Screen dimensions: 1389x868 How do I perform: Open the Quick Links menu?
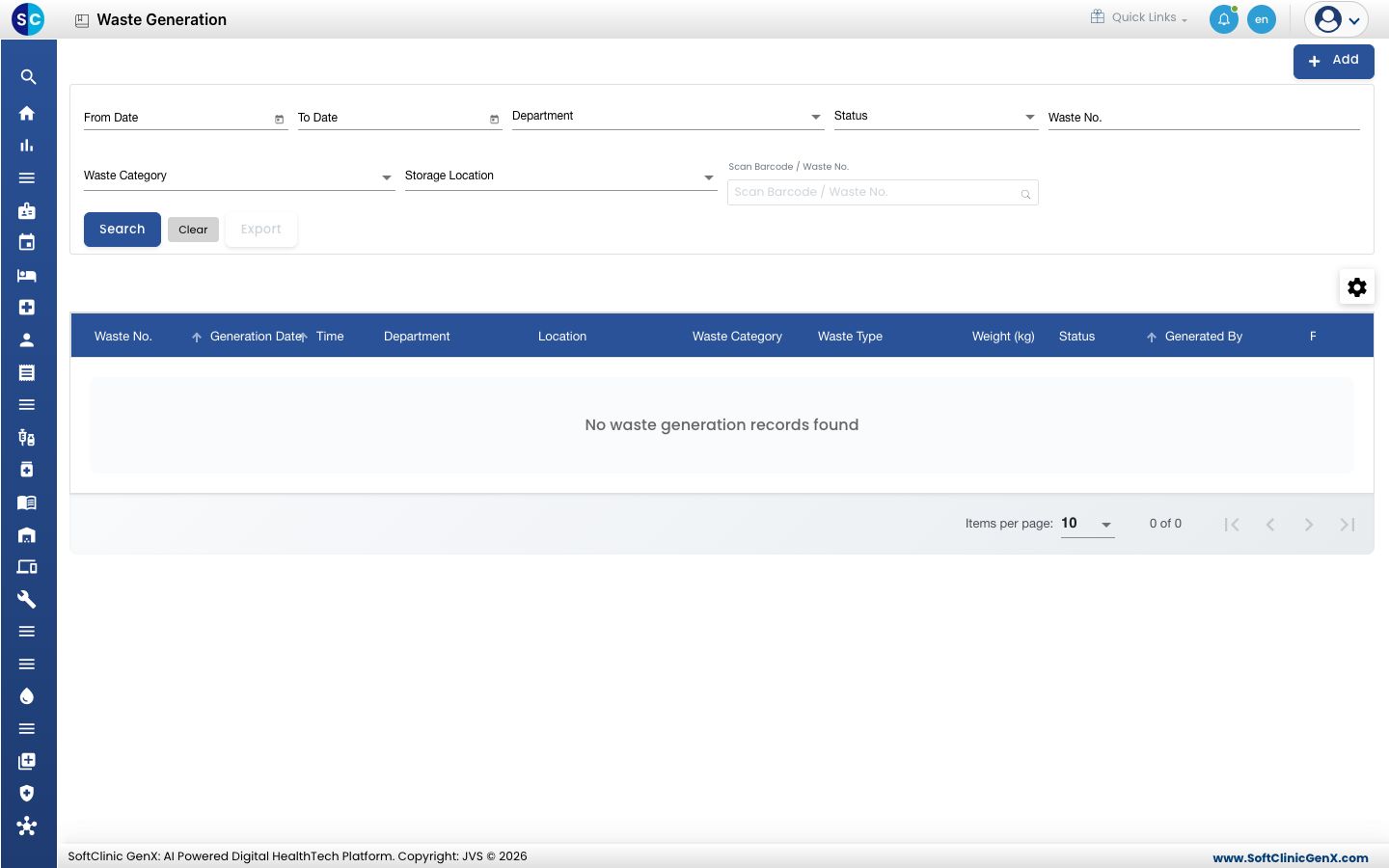click(1139, 17)
